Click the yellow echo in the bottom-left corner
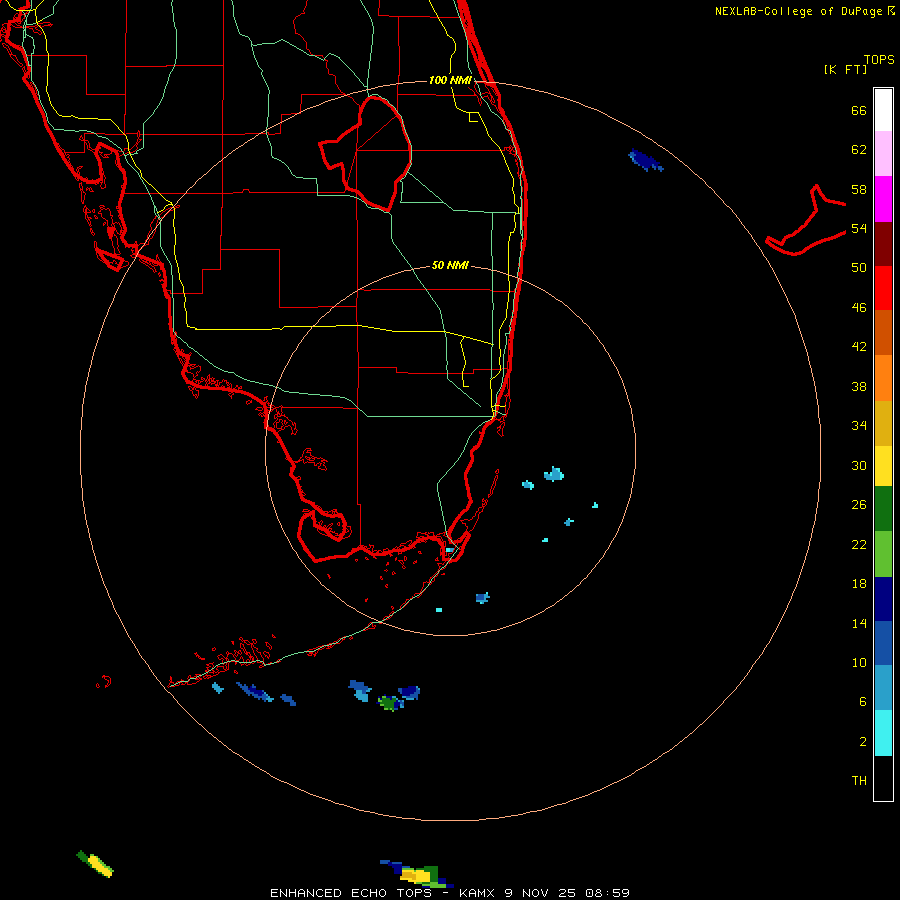Screen dimensions: 900x900 pos(99,866)
